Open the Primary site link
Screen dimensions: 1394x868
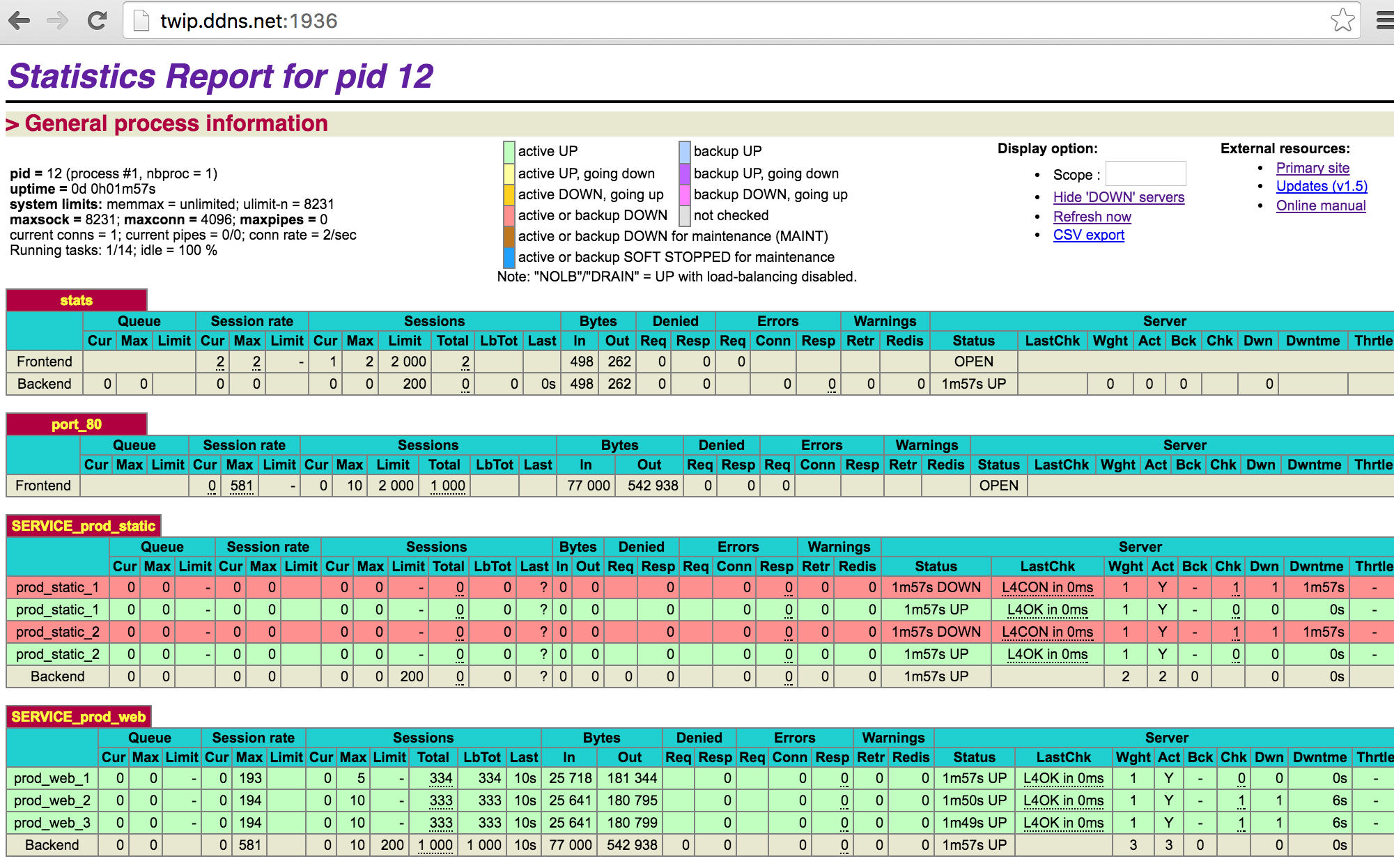point(1312,168)
